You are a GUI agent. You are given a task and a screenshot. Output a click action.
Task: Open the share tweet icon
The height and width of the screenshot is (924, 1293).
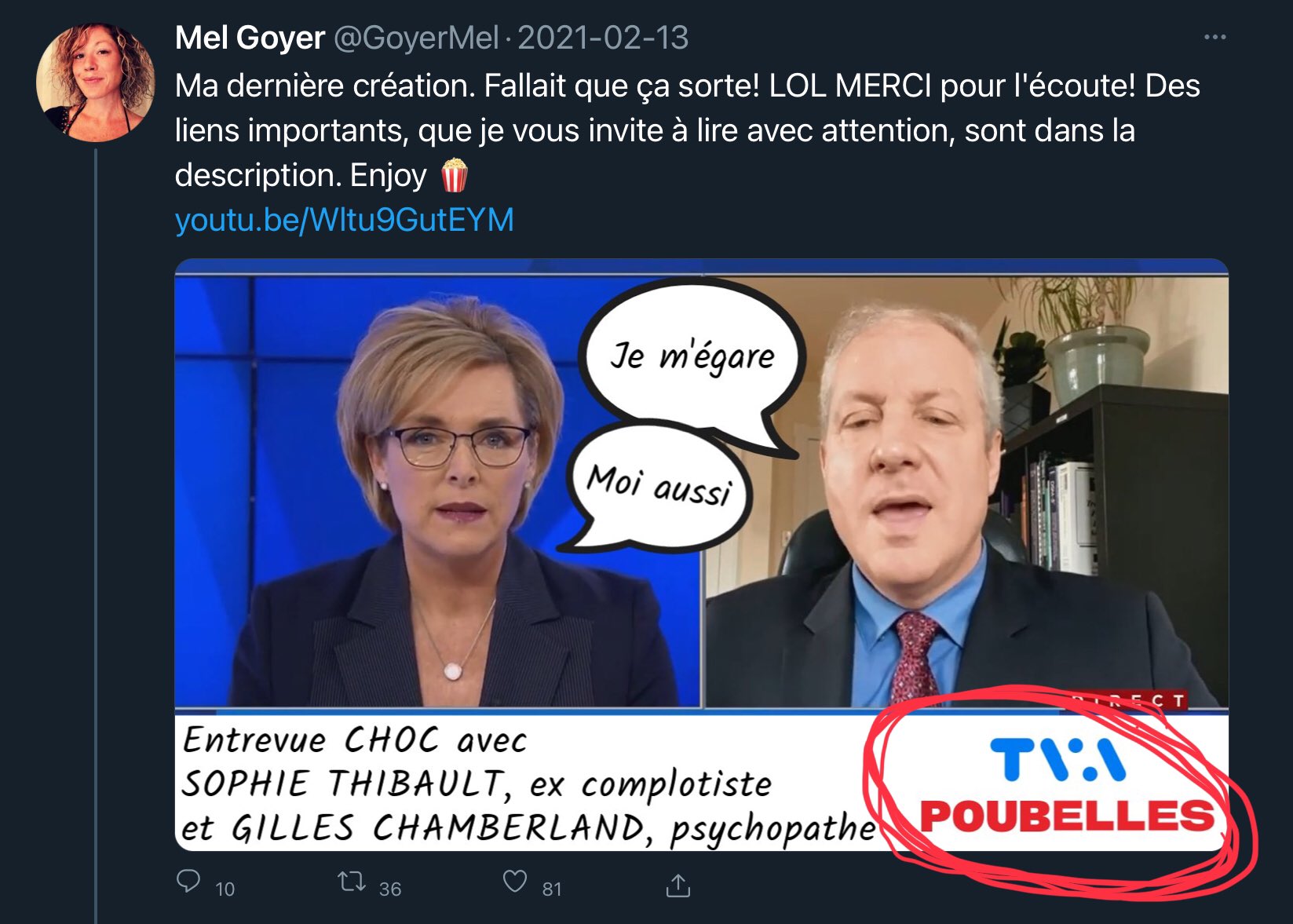click(678, 885)
